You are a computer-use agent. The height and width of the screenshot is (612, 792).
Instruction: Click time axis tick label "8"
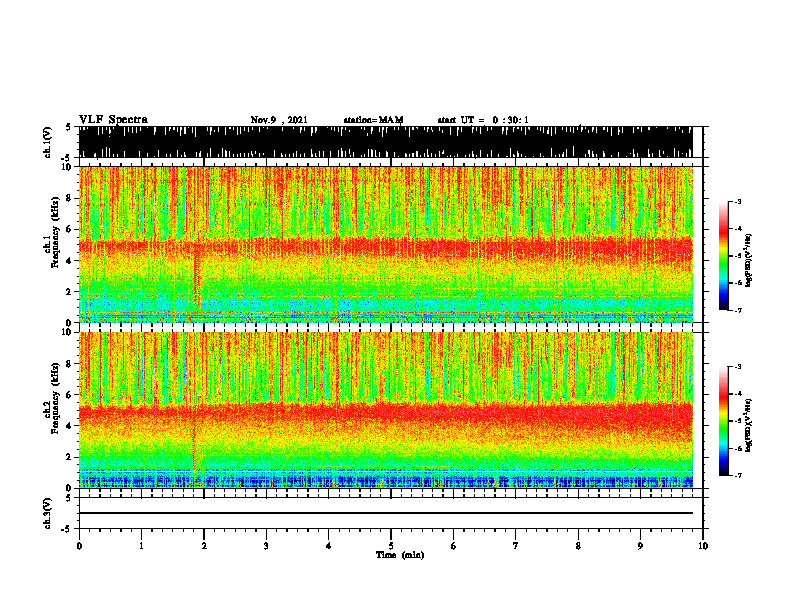coord(578,546)
